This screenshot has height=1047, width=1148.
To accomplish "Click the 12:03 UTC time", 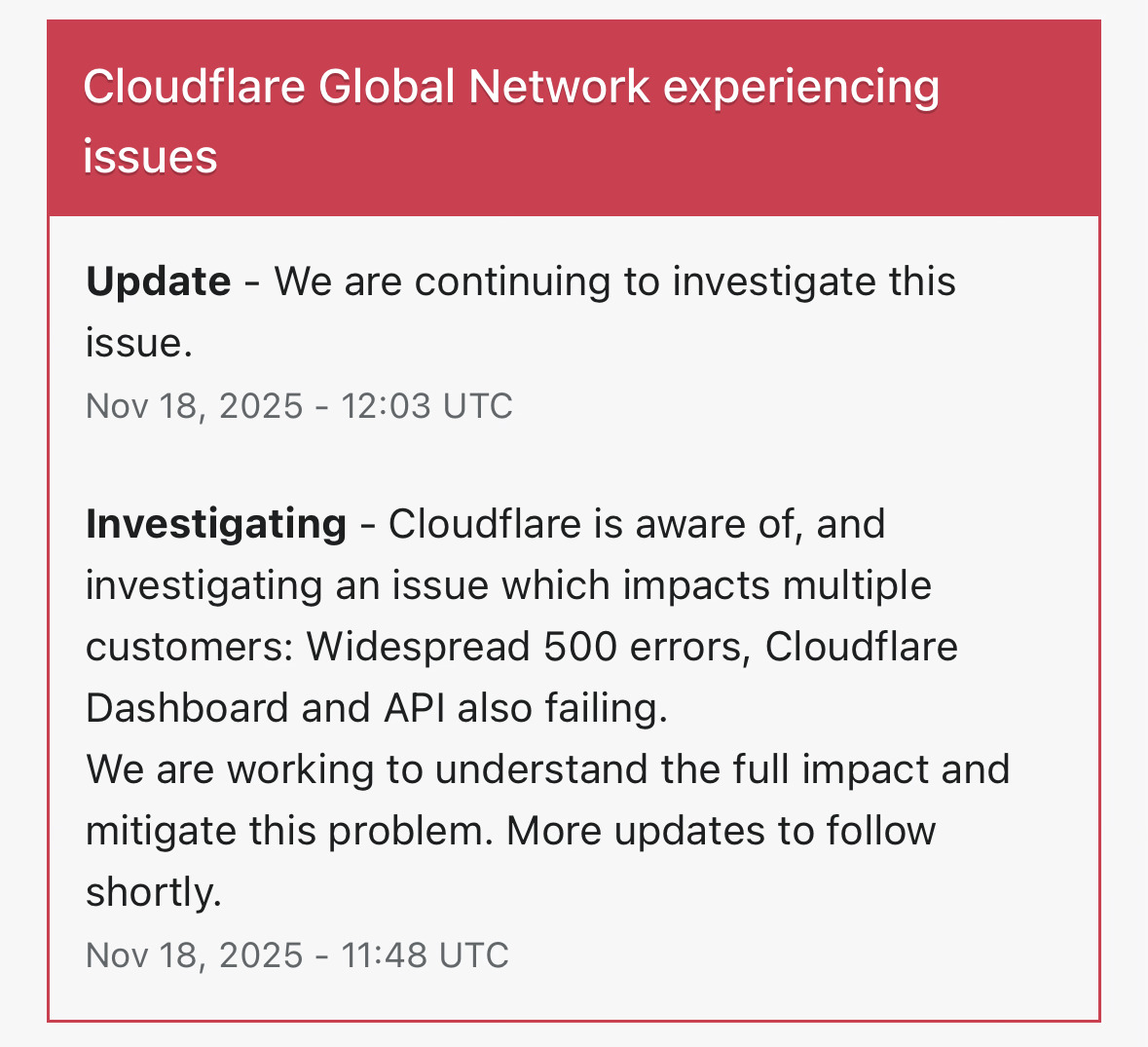I will [426, 406].
